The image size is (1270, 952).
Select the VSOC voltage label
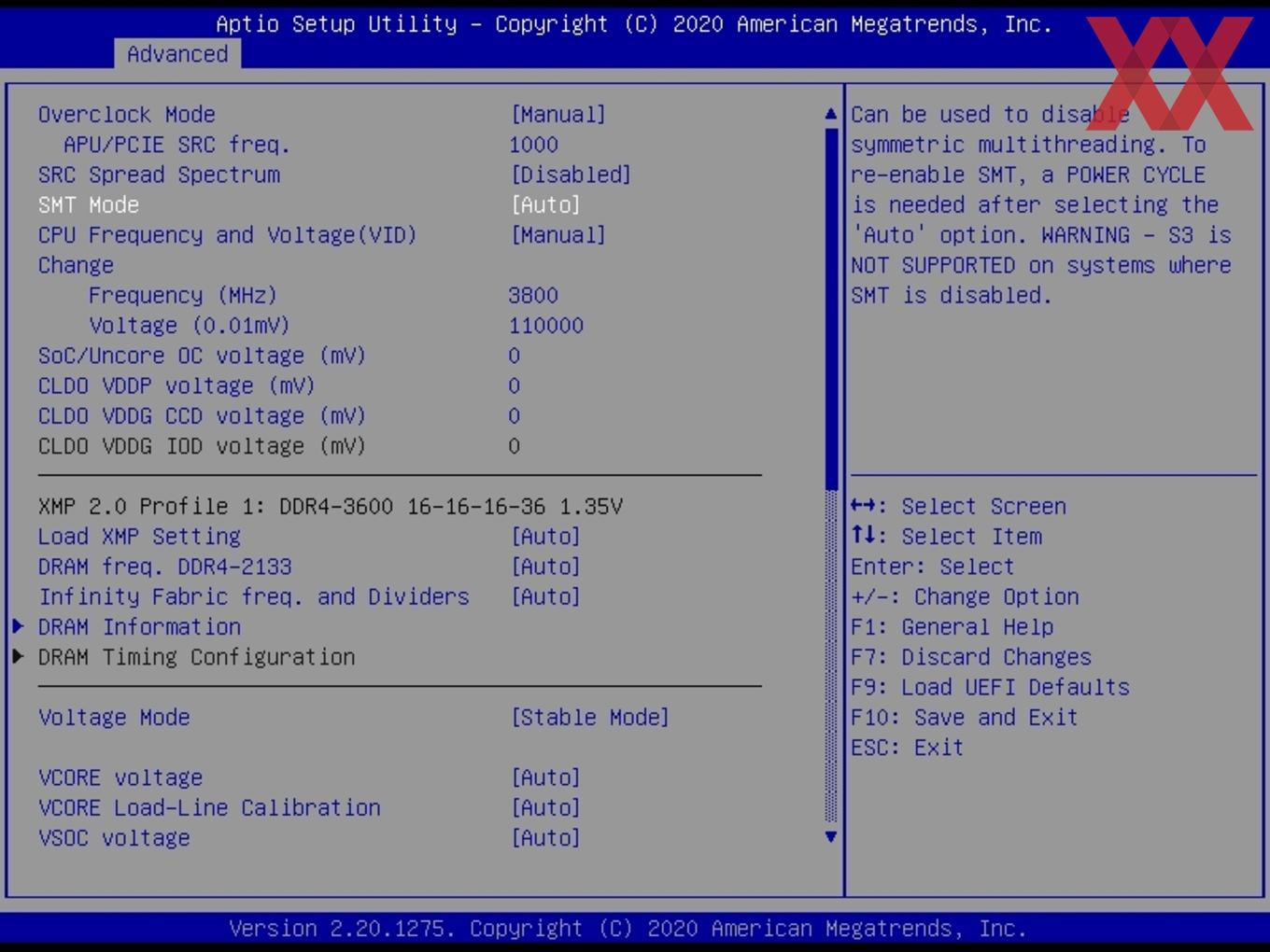tap(114, 838)
